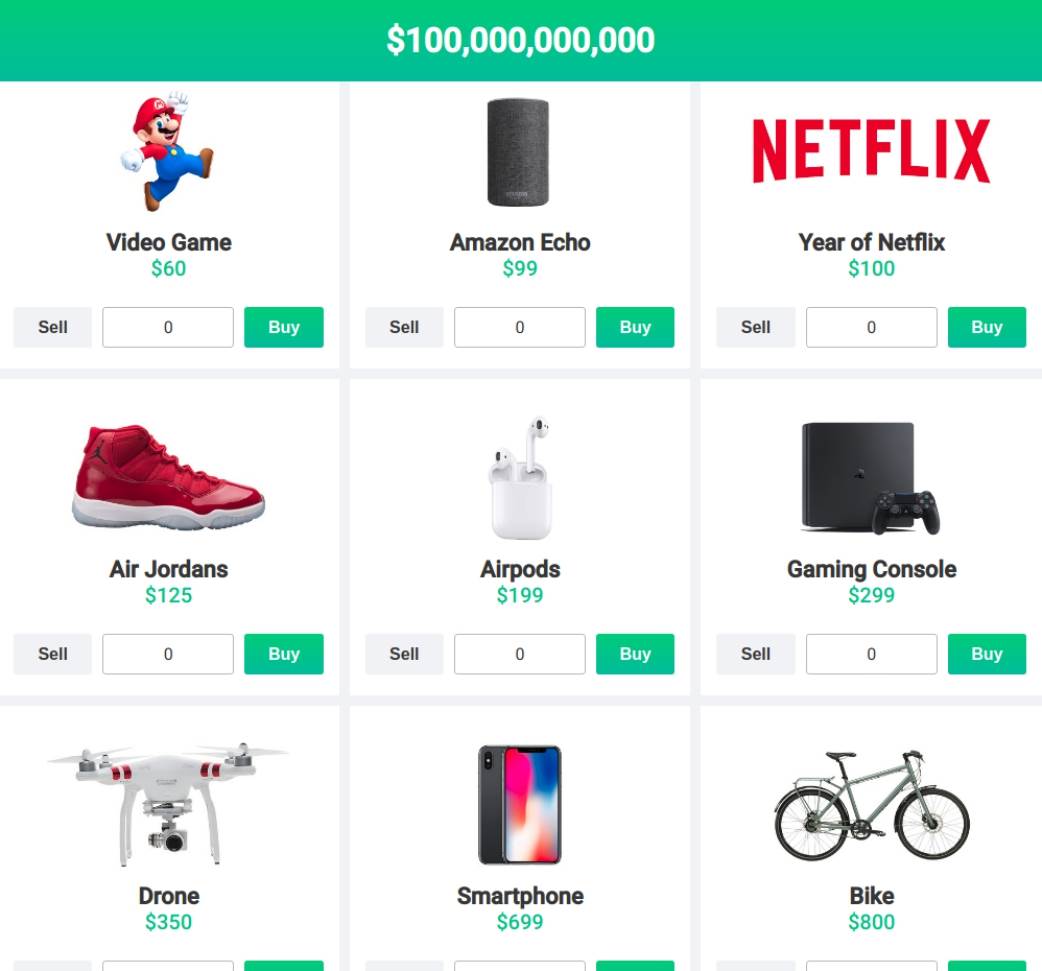Click the Amazon Echo speaker image

point(518,152)
